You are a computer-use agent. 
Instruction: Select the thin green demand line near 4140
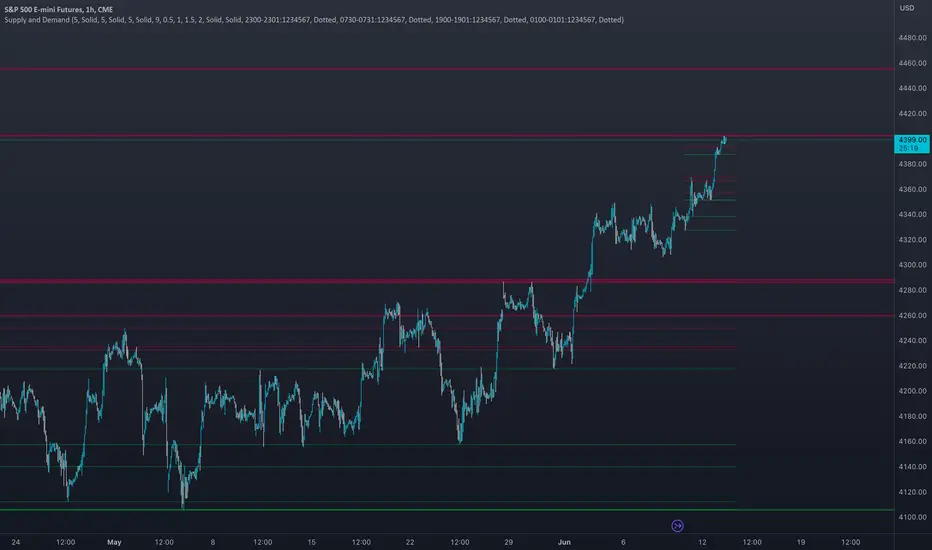[368, 467]
